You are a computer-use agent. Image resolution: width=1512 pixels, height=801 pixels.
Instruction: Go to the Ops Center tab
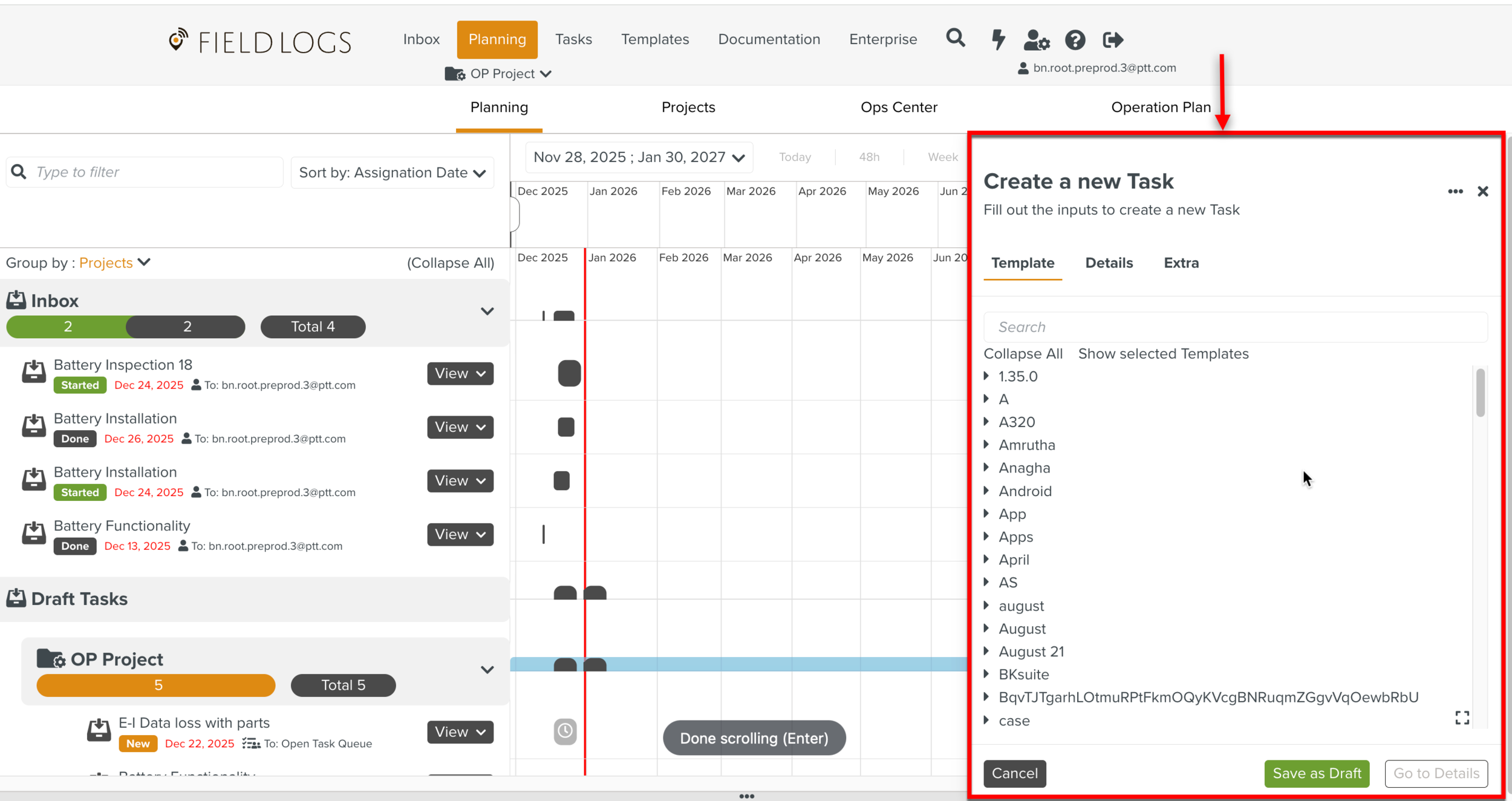[x=898, y=108]
